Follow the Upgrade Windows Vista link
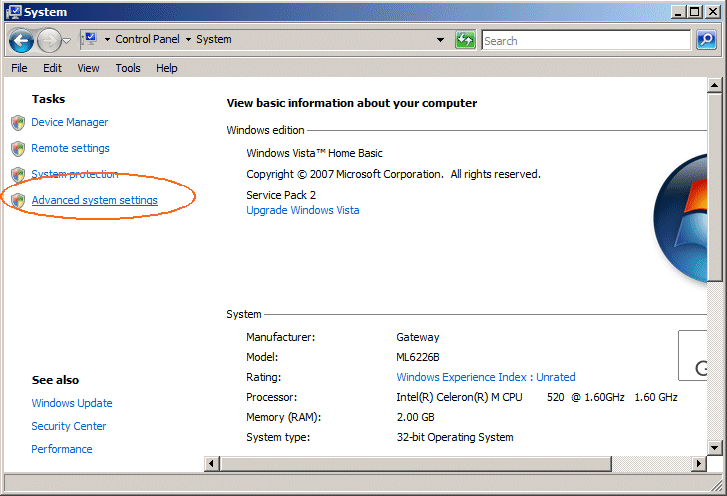Image resolution: width=727 pixels, height=496 pixels. [302, 210]
